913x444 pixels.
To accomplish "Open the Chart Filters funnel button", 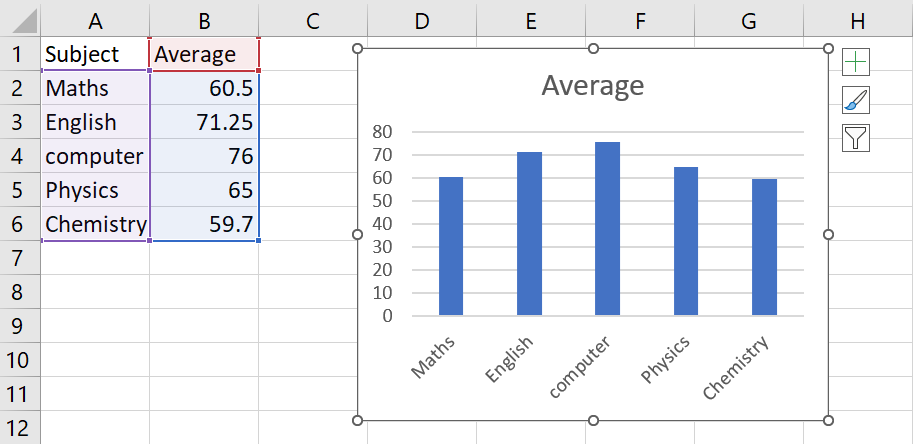I will (856, 138).
